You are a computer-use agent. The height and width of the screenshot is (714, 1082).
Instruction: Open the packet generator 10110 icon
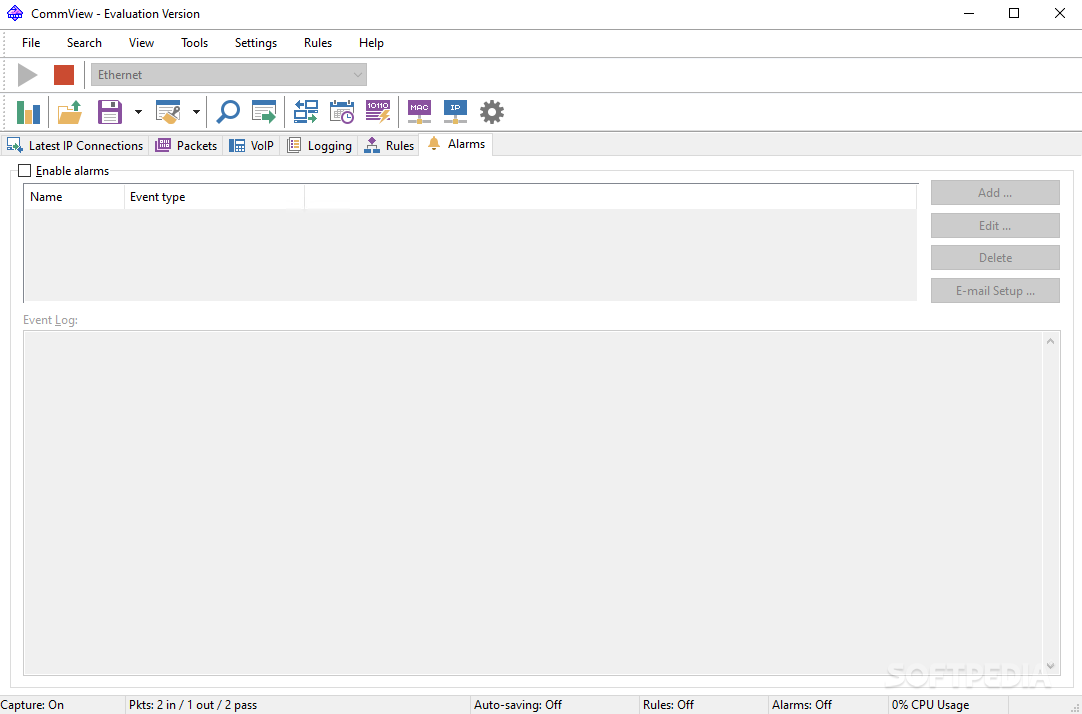coord(378,112)
